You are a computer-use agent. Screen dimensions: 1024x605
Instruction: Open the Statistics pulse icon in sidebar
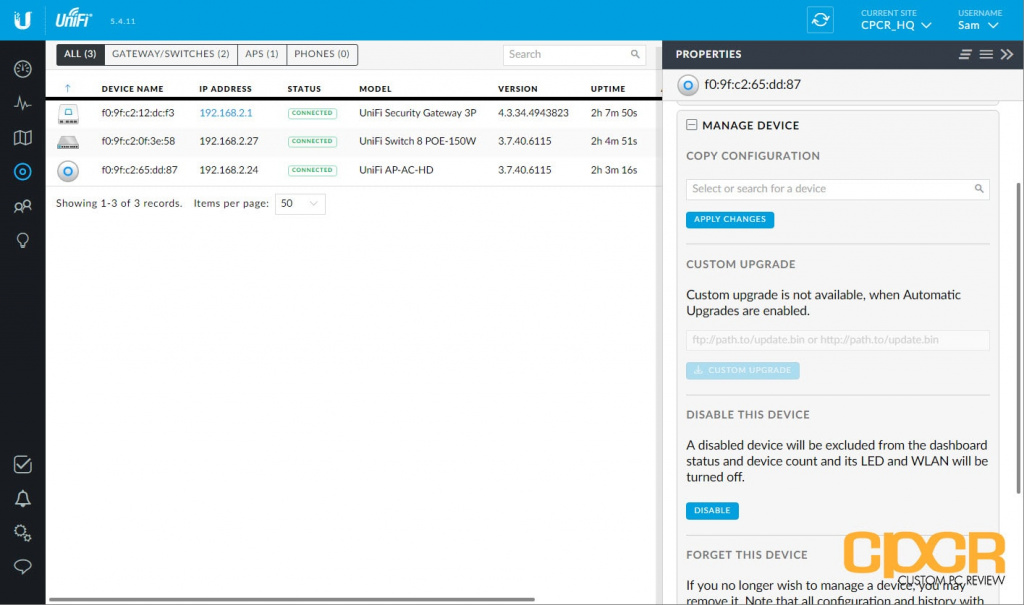click(22, 103)
